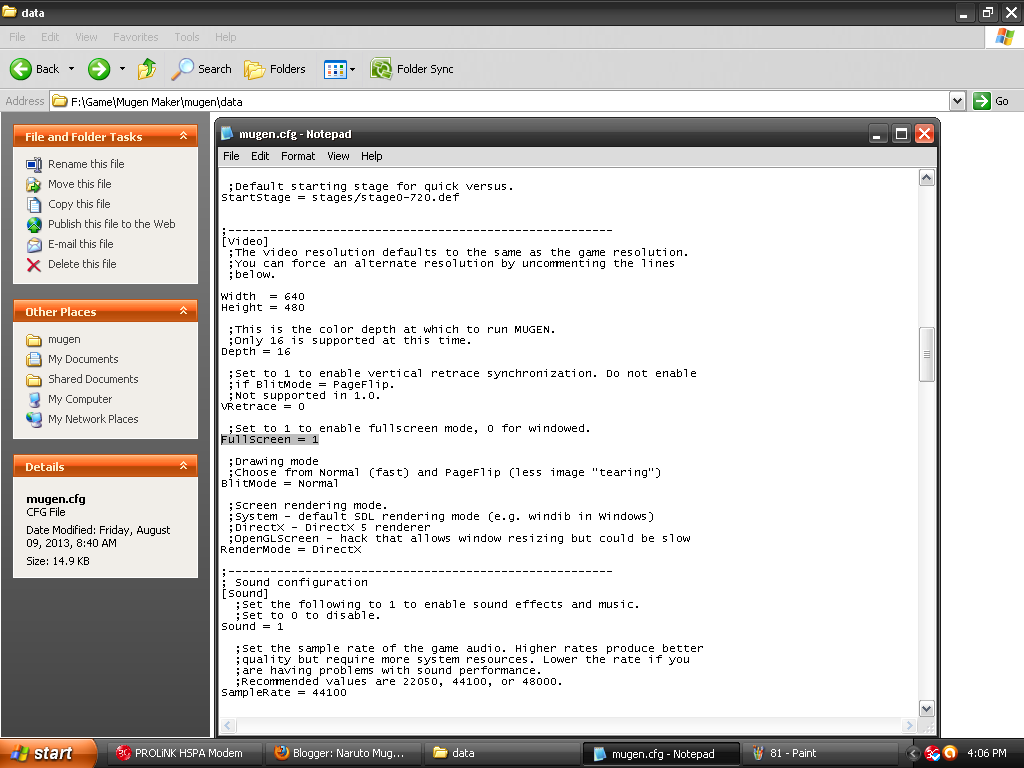
Task: Open the Favorites menu in Explorer
Action: pyautogui.click(x=135, y=37)
